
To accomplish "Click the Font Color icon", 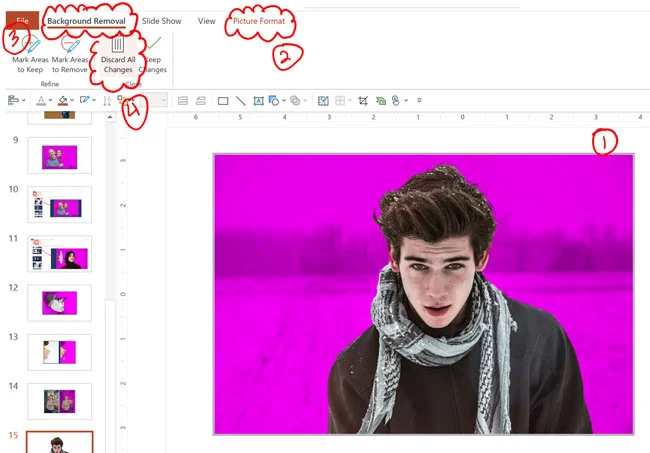I will coord(41,100).
